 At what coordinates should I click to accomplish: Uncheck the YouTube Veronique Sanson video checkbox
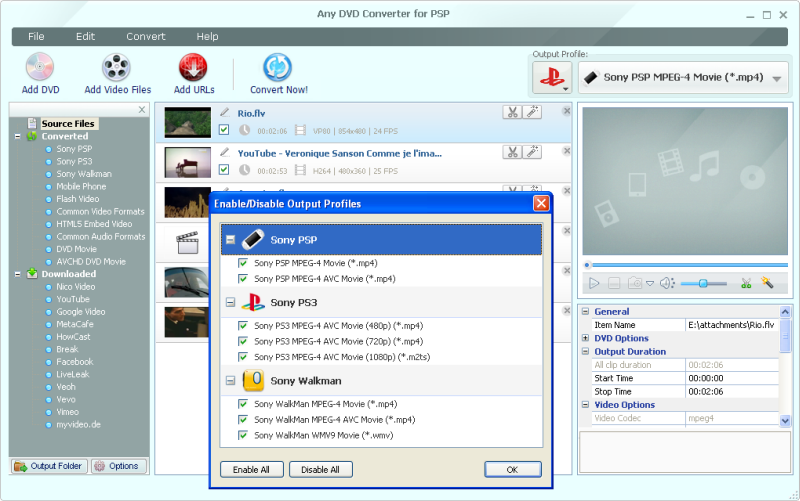223,169
